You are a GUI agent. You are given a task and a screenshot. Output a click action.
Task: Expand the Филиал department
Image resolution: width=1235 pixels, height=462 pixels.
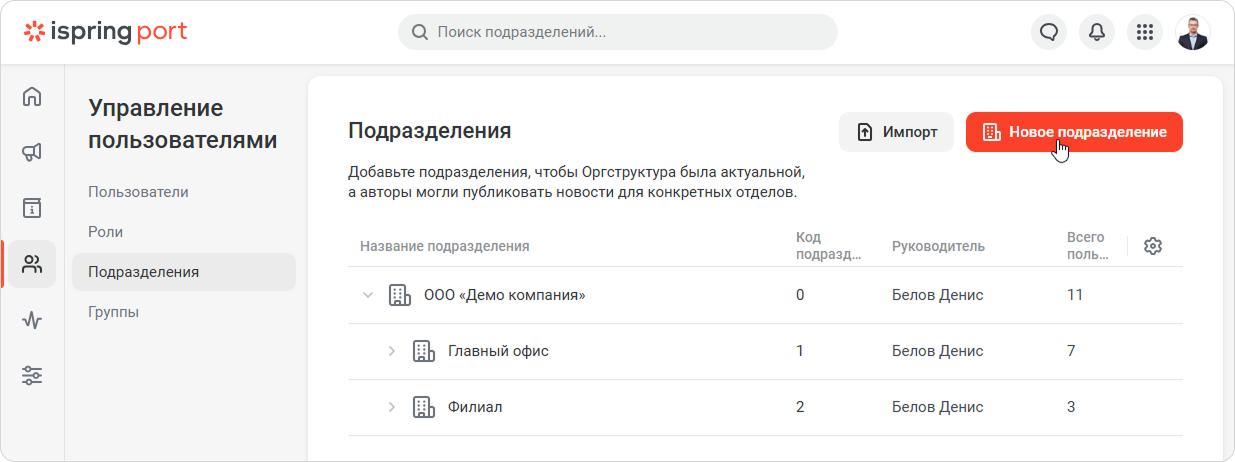(392, 407)
